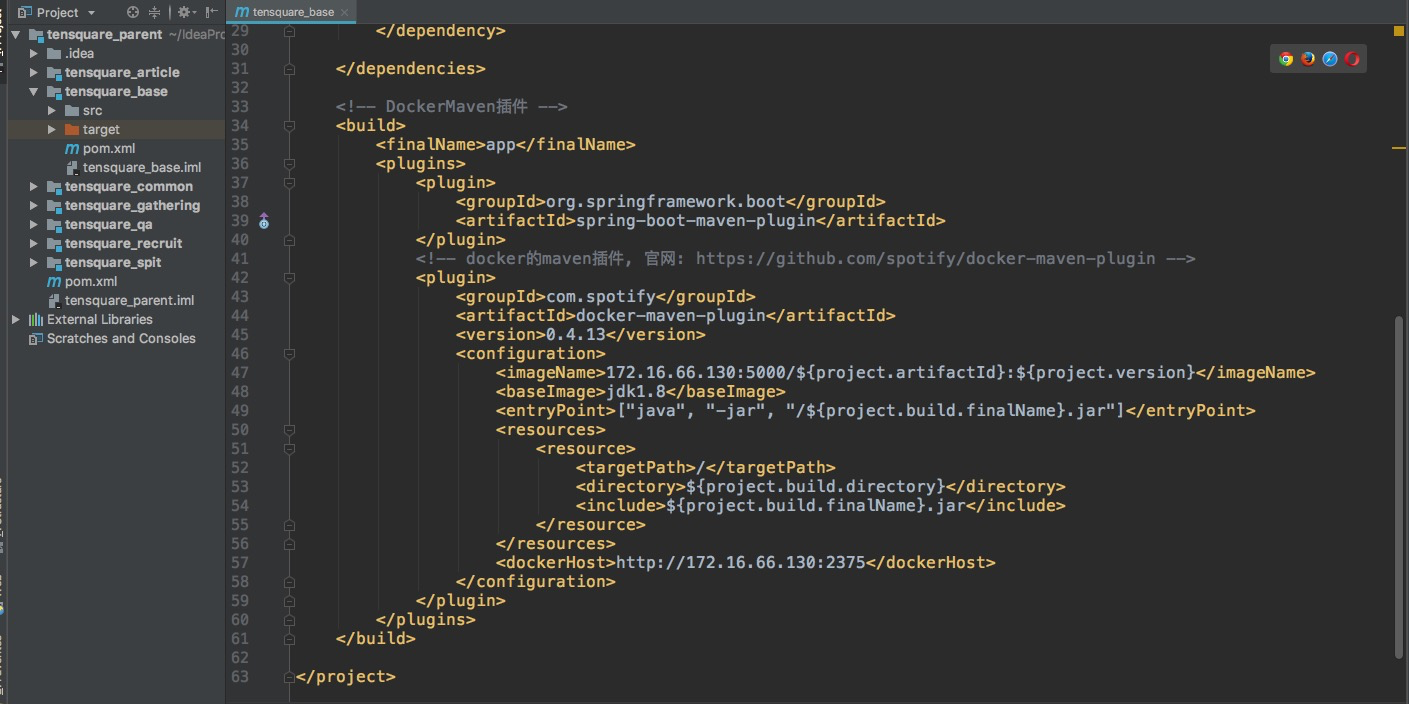Click the DockerMaven comment on line 33

[x=452, y=107]
